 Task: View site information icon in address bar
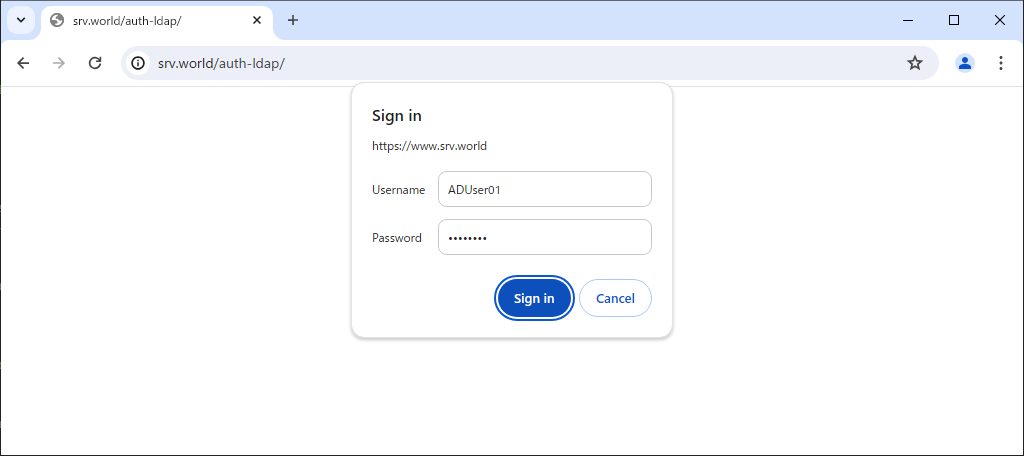[x=138, y=63]
